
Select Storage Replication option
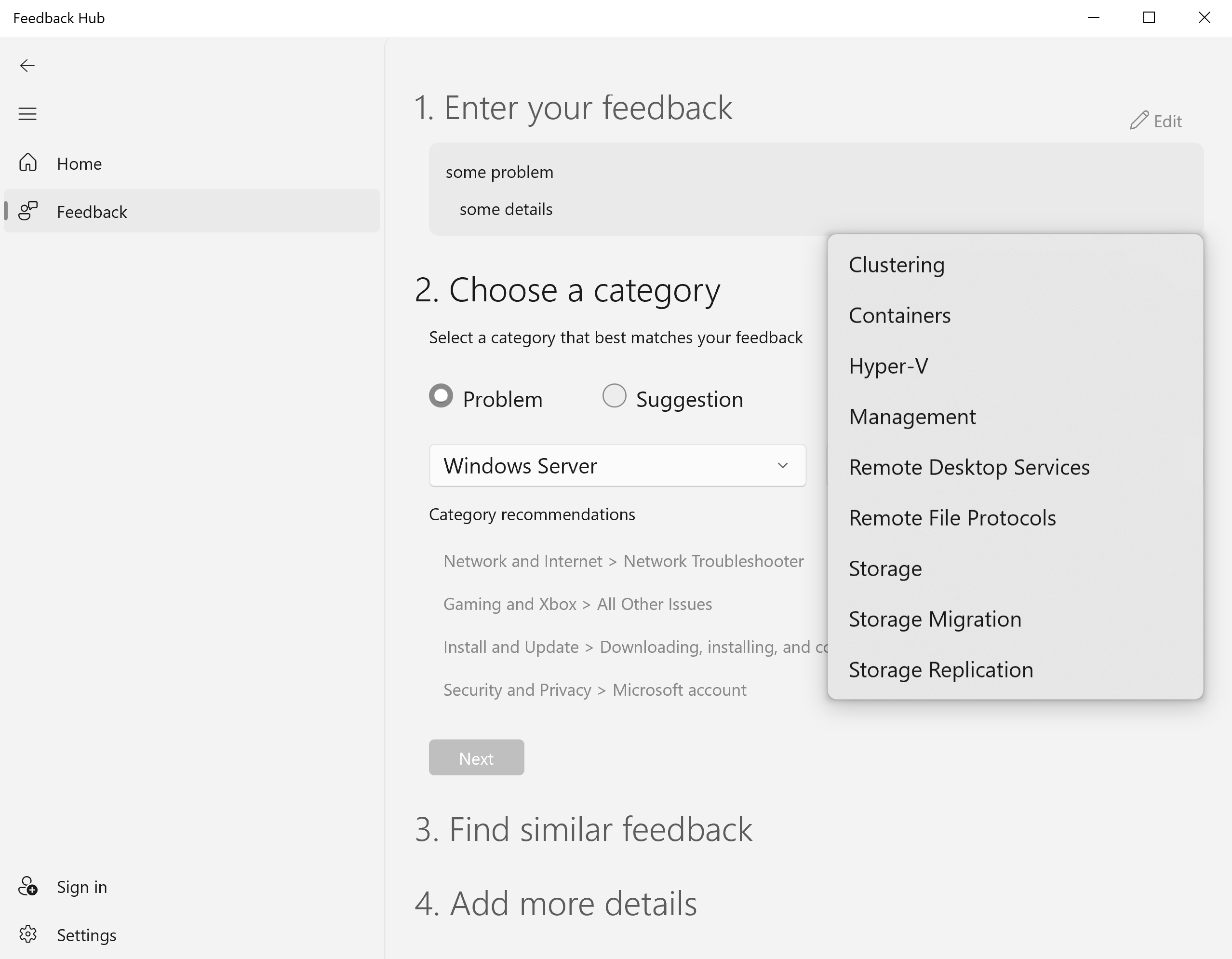click(1016, 670)
